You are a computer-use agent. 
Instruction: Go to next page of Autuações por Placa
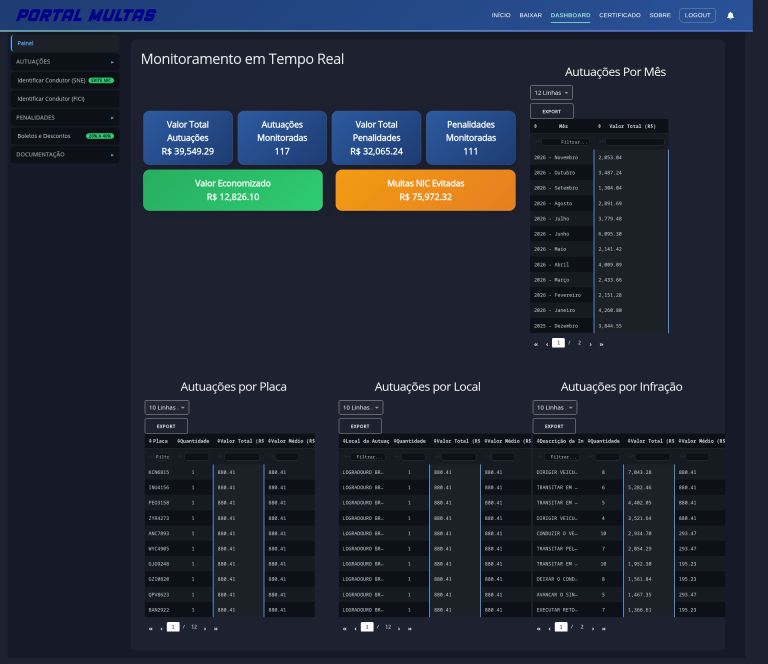205,628
